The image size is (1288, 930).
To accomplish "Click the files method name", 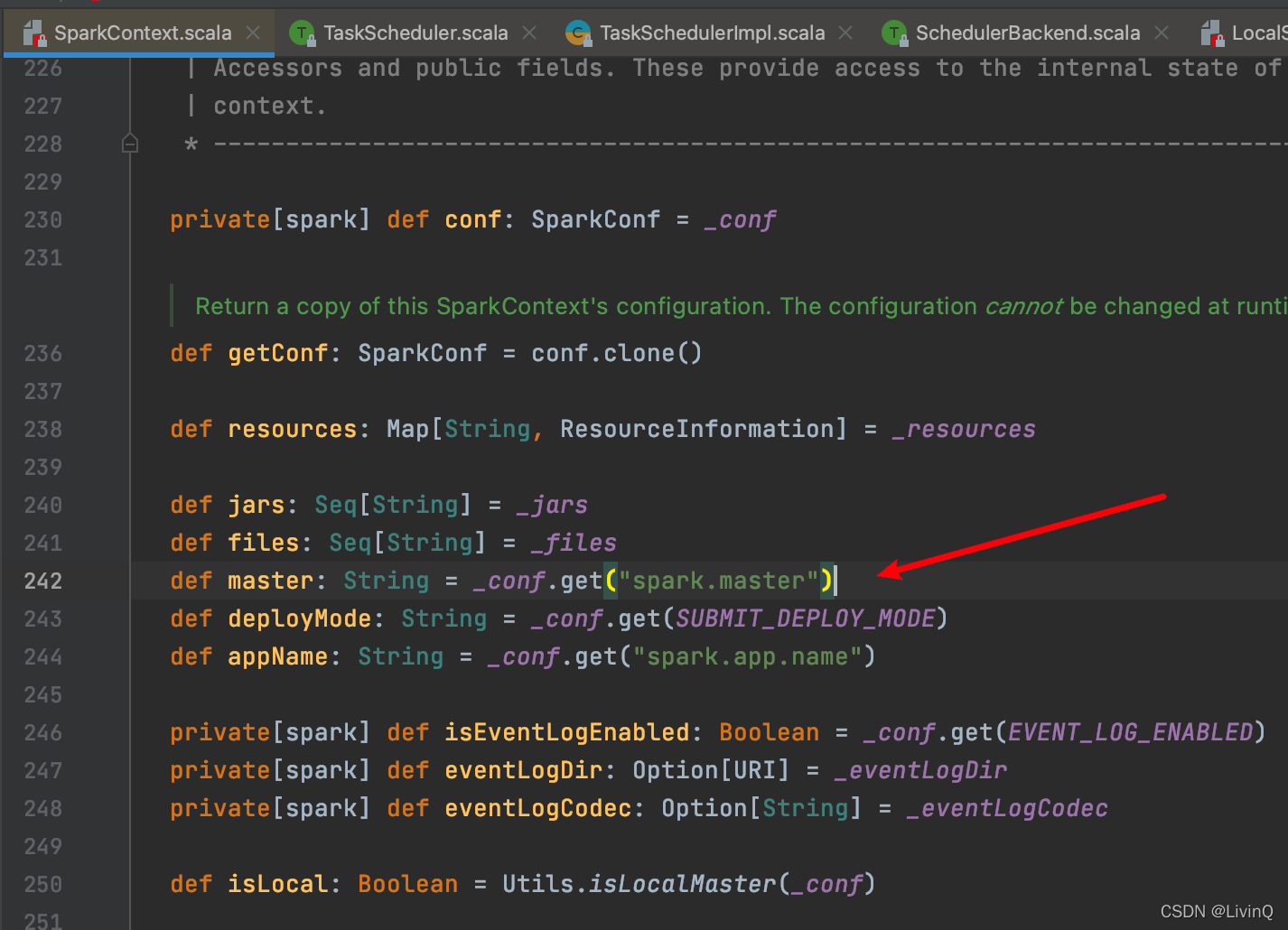I will pos(264,543).
